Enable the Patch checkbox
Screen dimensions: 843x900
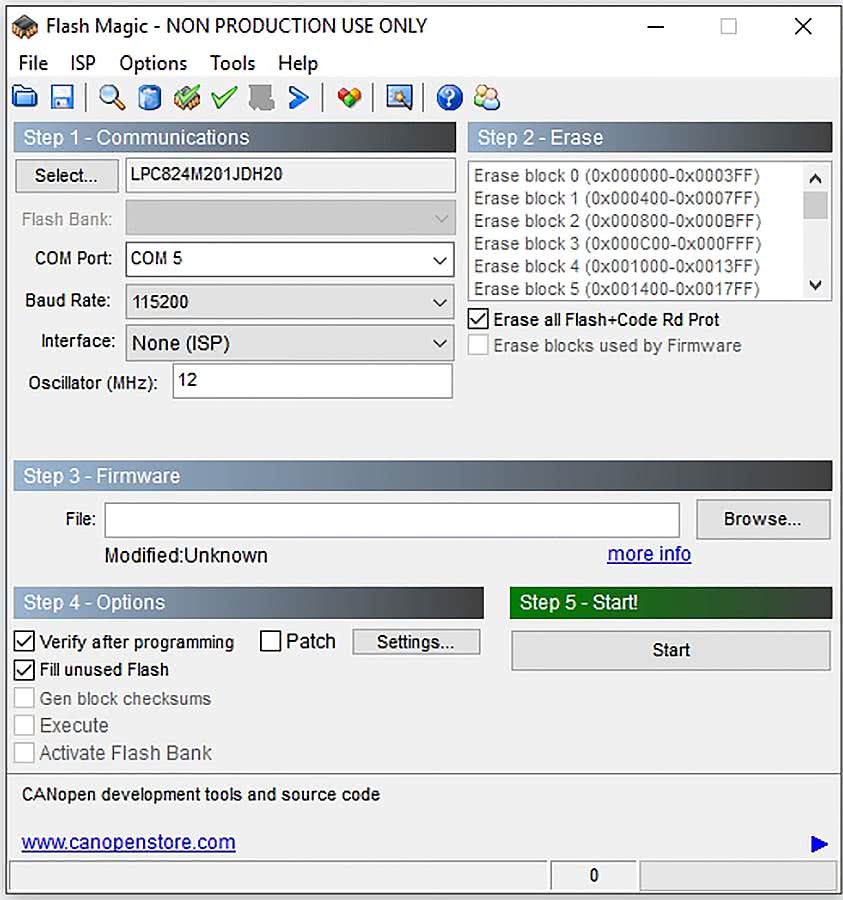coord(270,642)
